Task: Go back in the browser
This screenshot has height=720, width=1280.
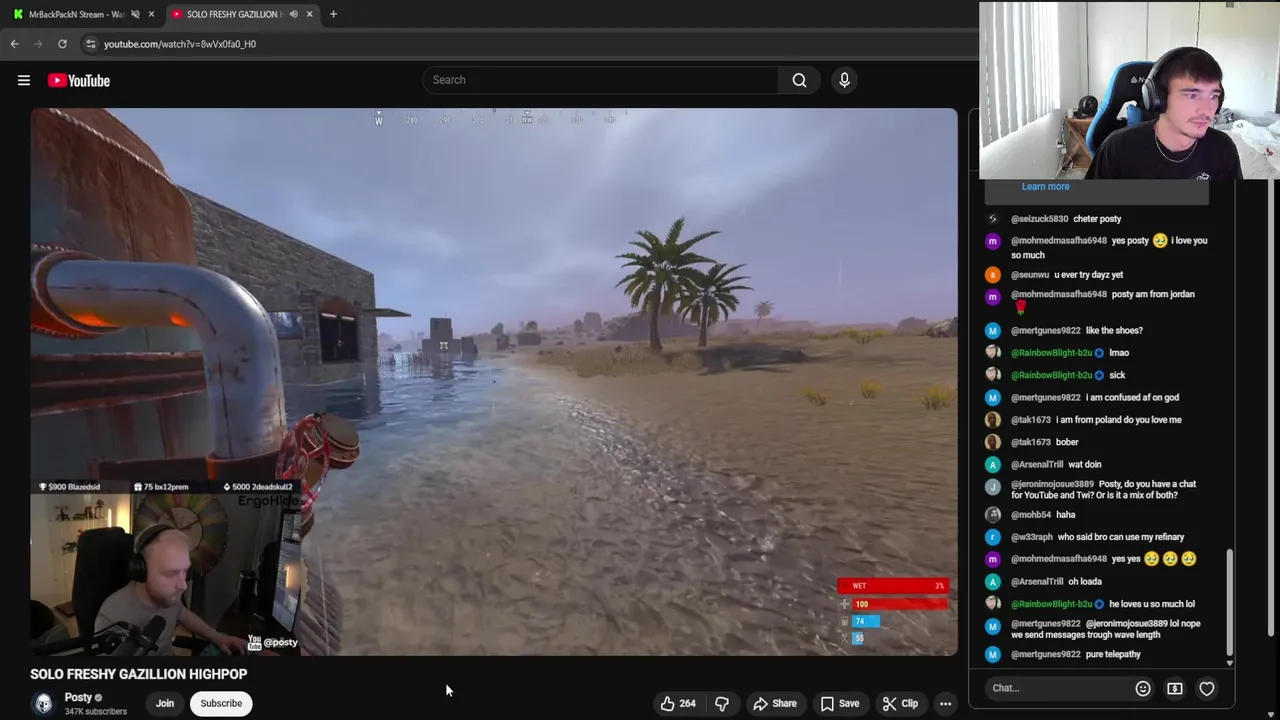Action: click(x=15, y=44)
